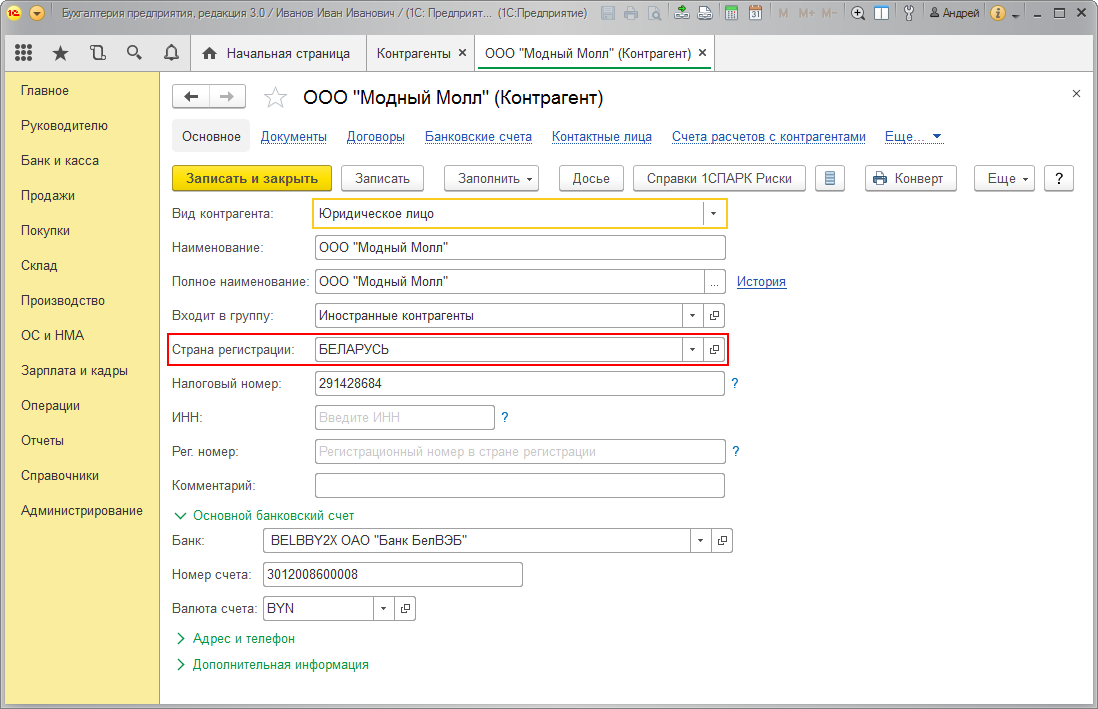
Task: Open Продажи section
Action: point(48,195)
